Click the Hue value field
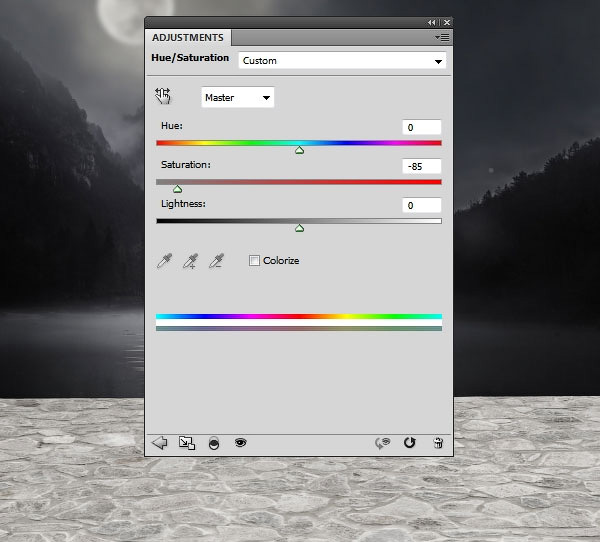Viewport: 600px width, 542px height. [x=422, y=127]
